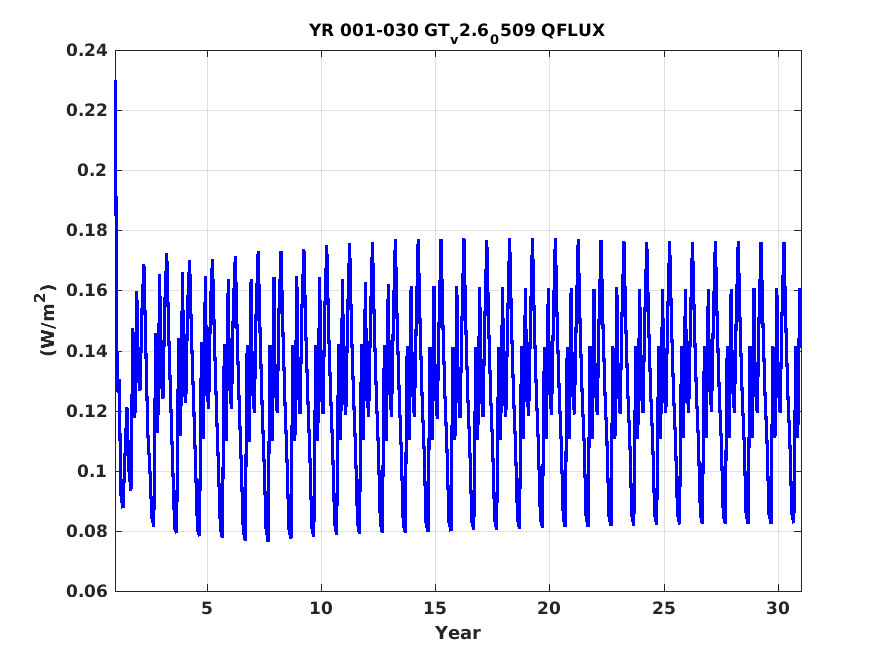
Task: Click the '(W/m2)' y-axis label
Action: 46,320
